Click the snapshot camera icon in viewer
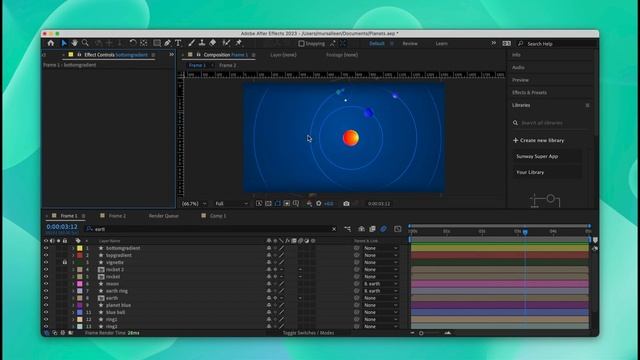 tap(346, 204)
